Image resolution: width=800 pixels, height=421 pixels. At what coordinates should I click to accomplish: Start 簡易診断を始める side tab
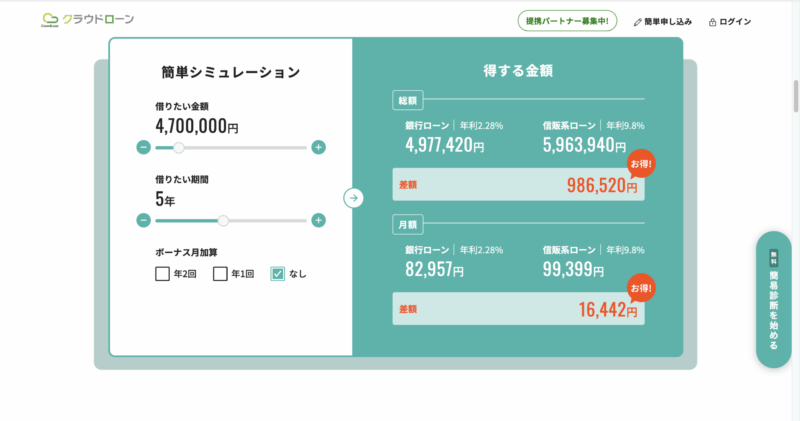773,299
